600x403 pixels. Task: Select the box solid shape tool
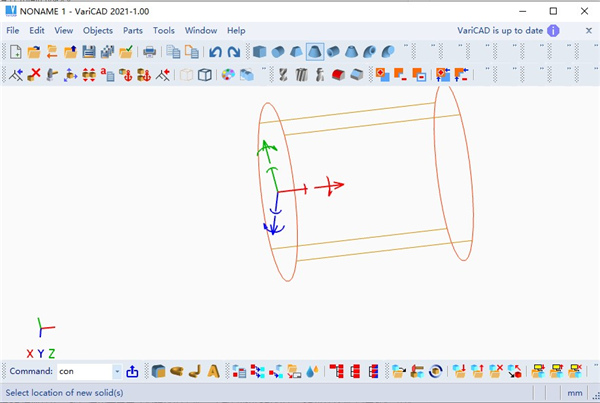(x=259, y=52)
